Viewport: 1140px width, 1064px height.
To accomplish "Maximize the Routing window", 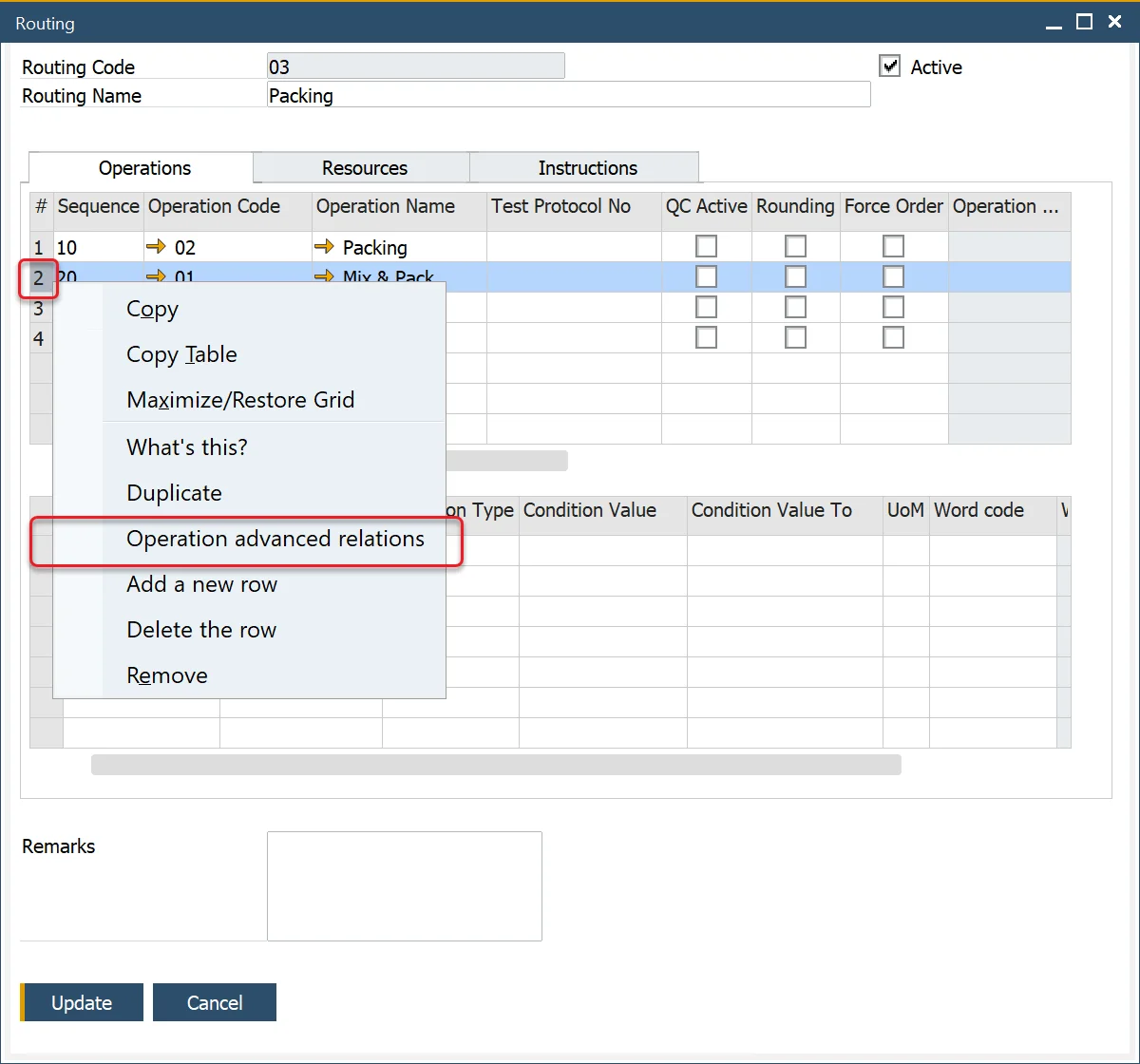I will 1084,23.
